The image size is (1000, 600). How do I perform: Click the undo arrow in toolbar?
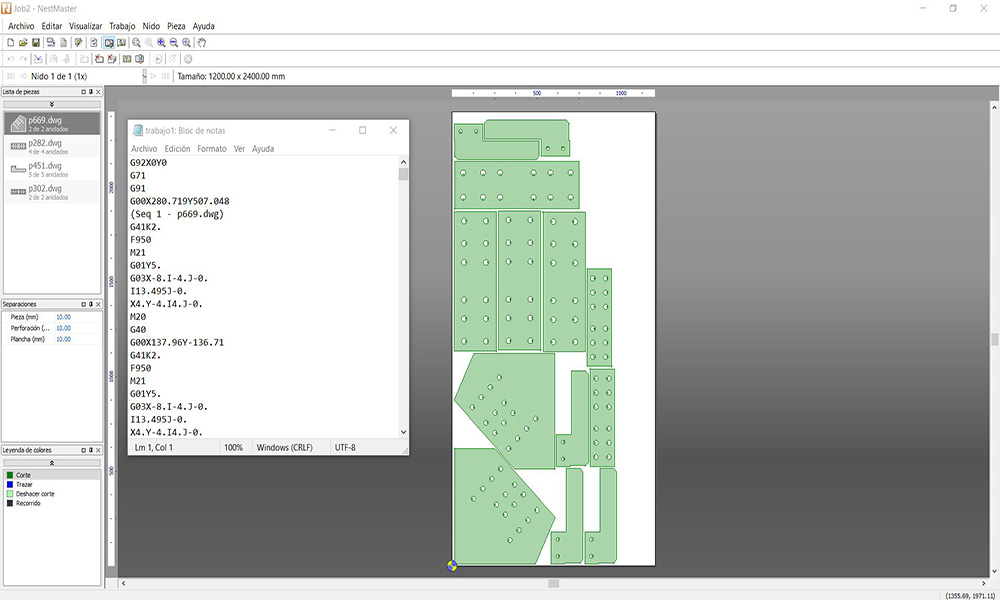point(10,59)
